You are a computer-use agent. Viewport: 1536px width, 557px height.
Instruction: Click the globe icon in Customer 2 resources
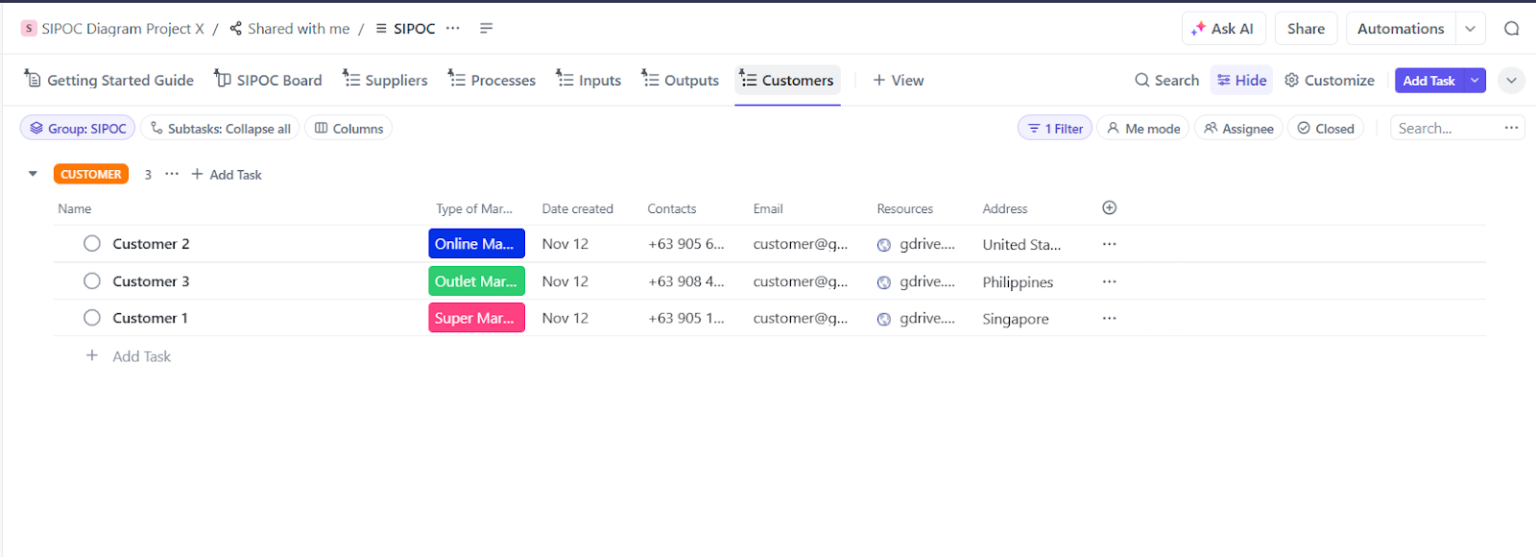tap(884, 244)
